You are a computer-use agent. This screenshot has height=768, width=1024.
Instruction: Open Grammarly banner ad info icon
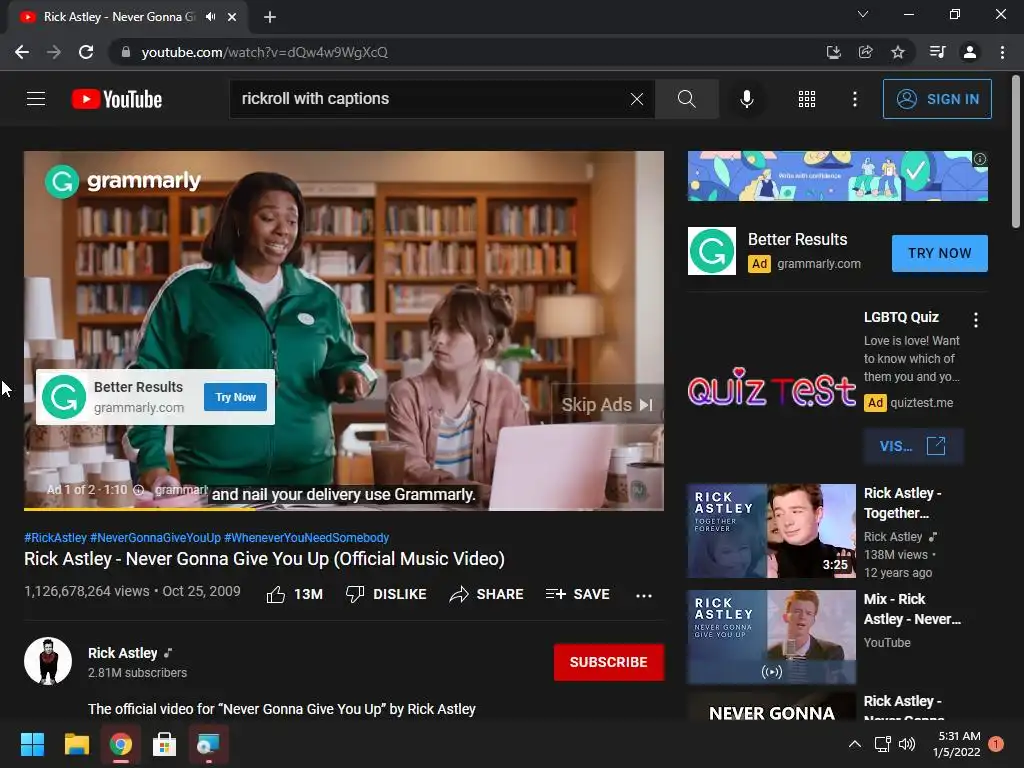pos(980,159)
